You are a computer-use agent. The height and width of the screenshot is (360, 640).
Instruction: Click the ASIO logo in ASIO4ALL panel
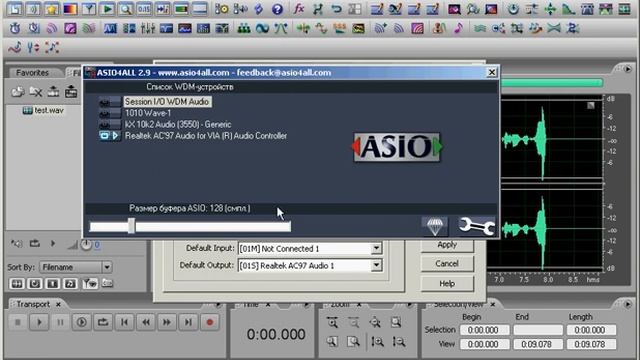pyautogui.click(x=397, y=147)
